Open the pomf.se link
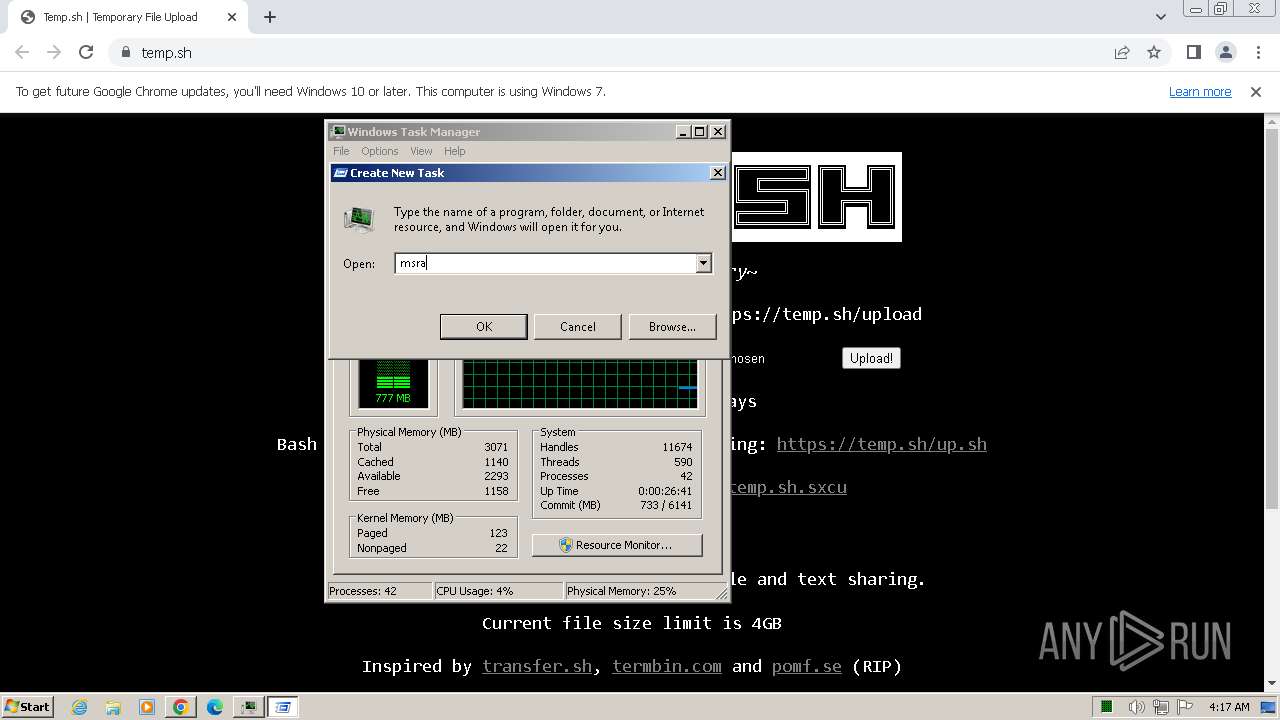Image resolution: width=1280 pixels, height=720 pixels. click(807, 666)
